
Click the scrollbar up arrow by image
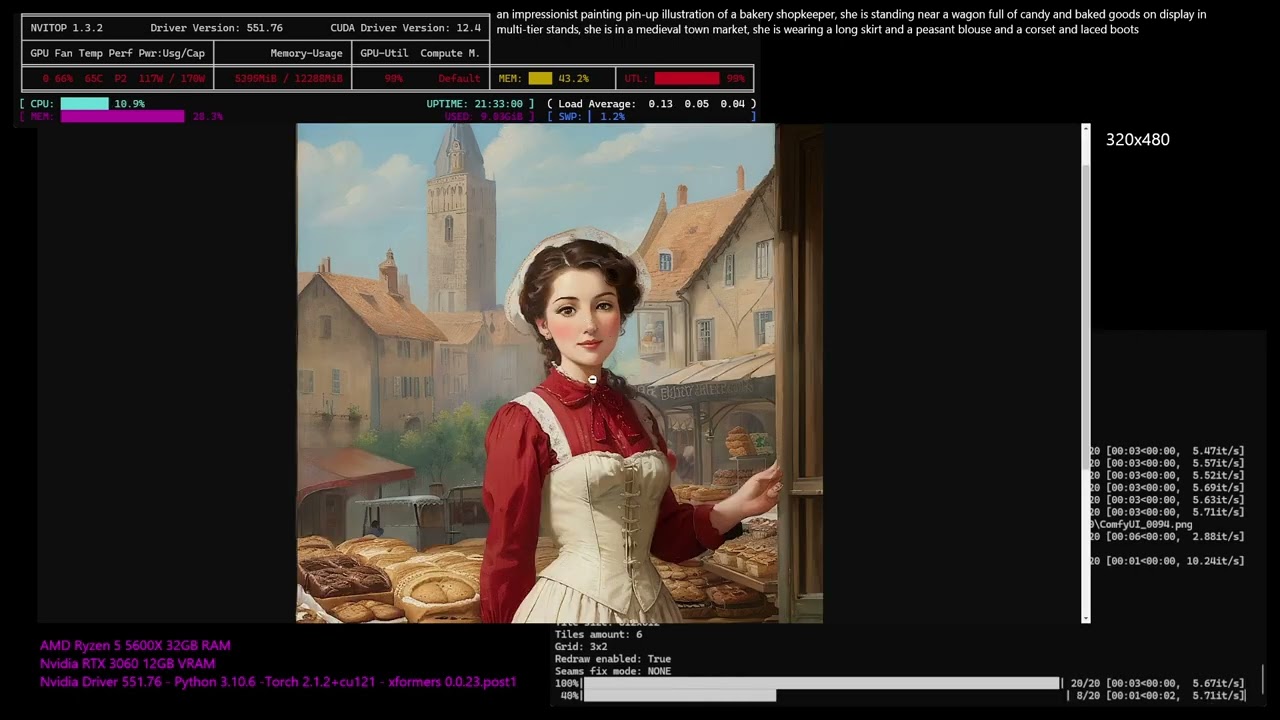point(1086,129)
